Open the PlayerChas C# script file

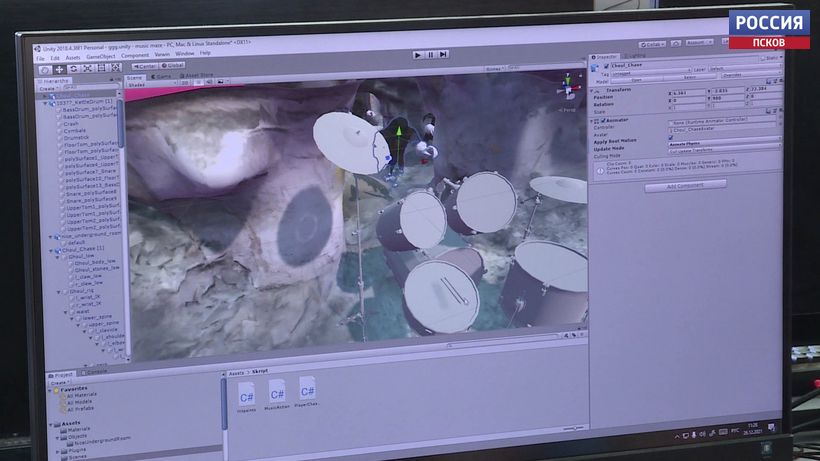[x=307, y=392]
